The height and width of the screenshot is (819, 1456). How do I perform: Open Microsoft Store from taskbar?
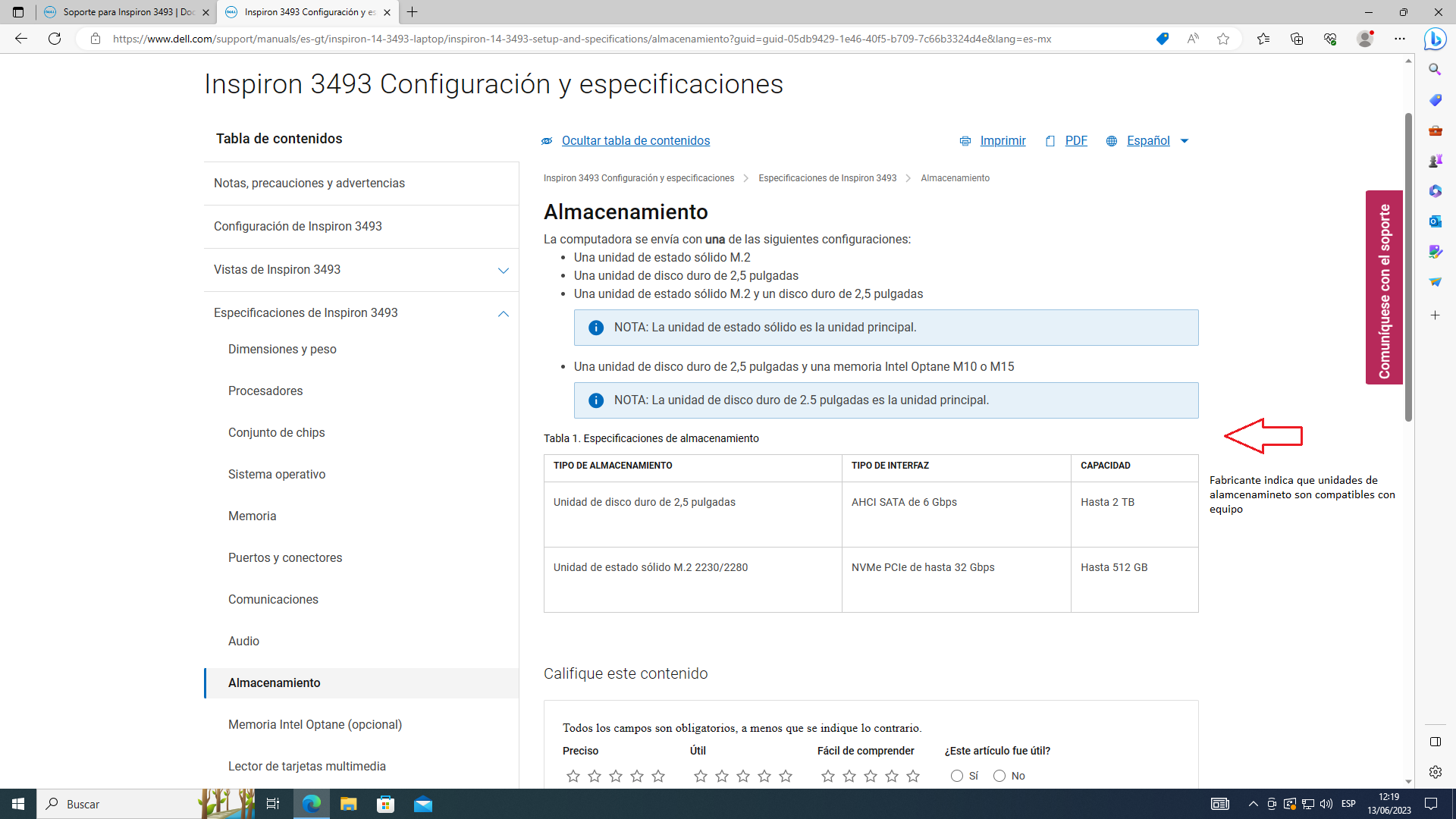[x=386, y=804]
